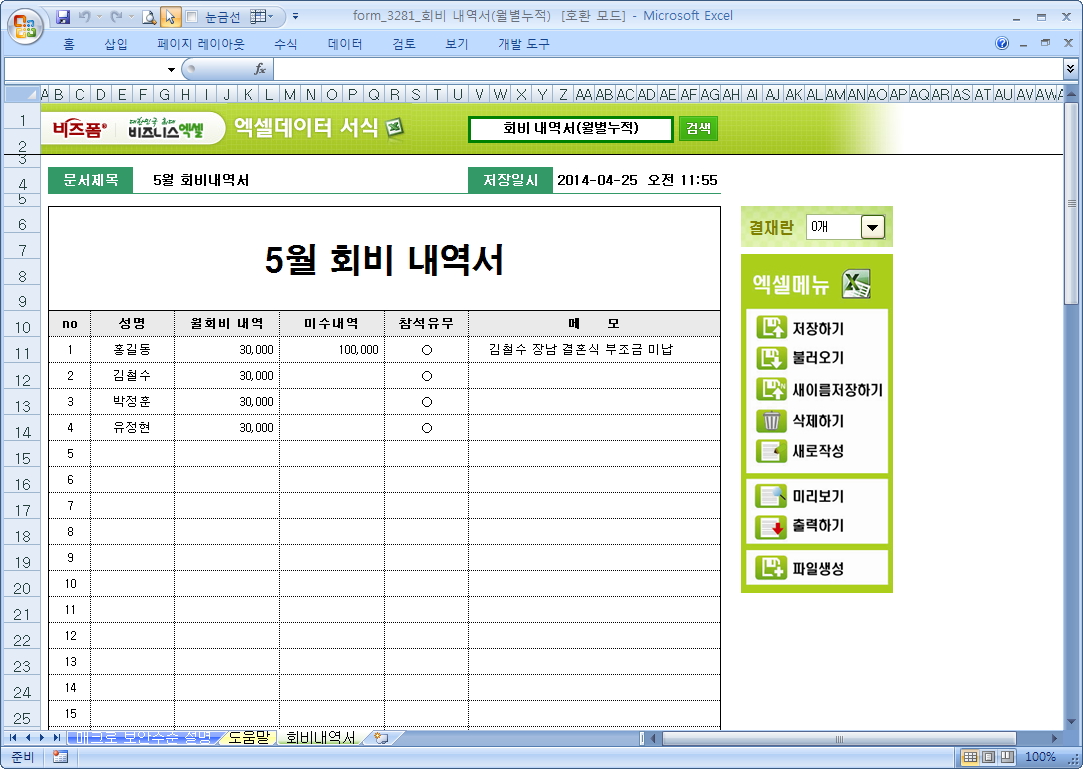Open the borders table dropdown in toolbar

click(x=261, y=17)
